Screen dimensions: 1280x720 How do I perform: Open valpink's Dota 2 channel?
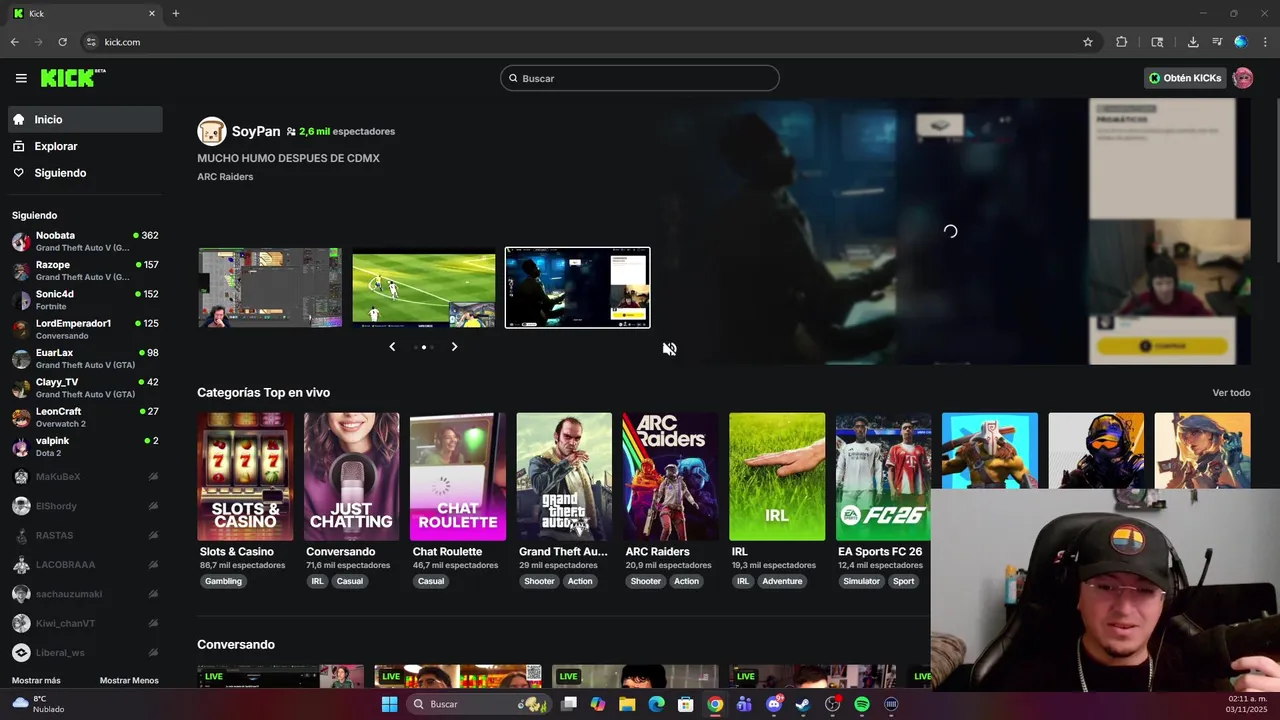tap(85, 447)
